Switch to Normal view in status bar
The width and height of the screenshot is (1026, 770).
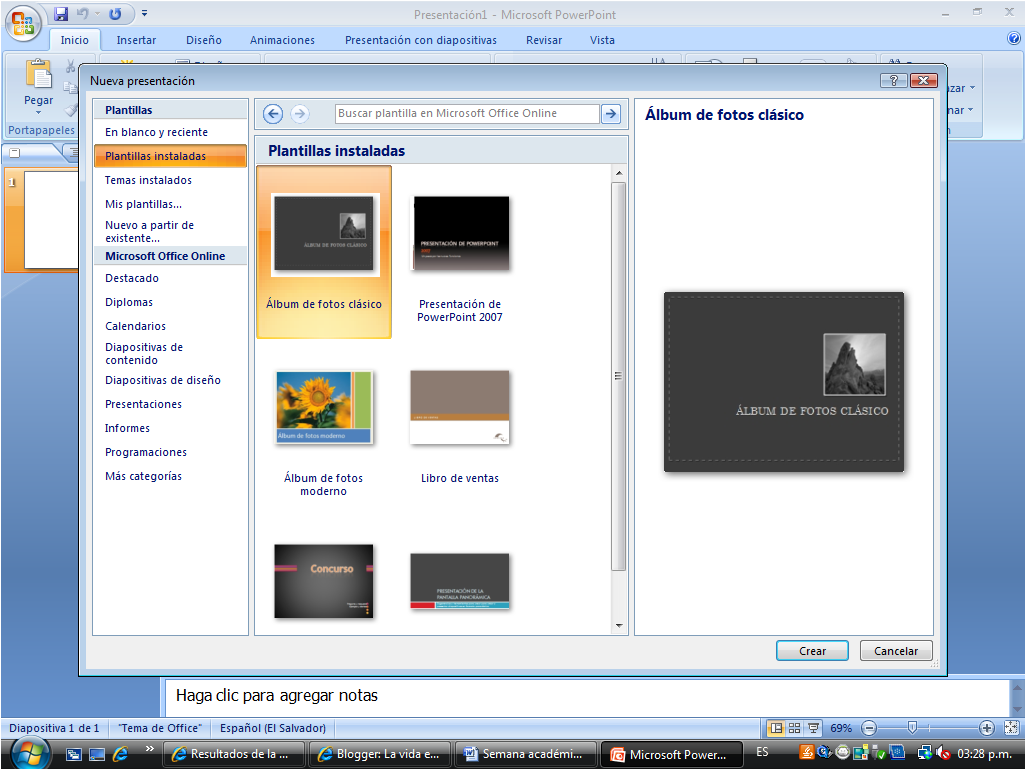coord(776,728)
